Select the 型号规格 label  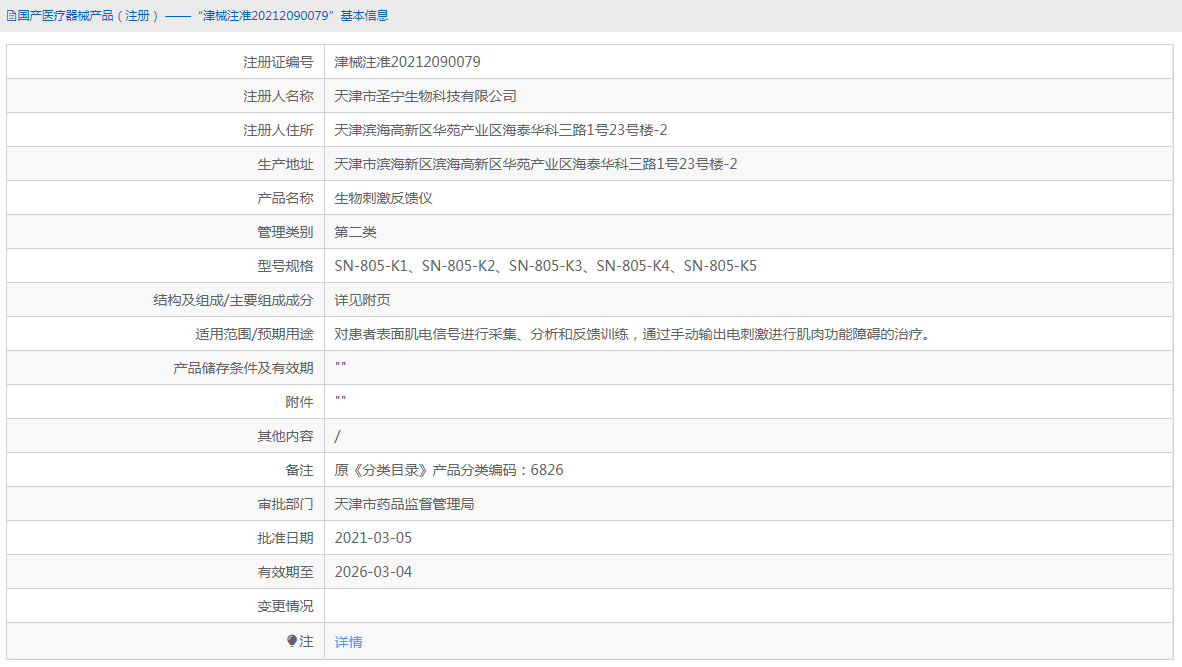[285, 266]
